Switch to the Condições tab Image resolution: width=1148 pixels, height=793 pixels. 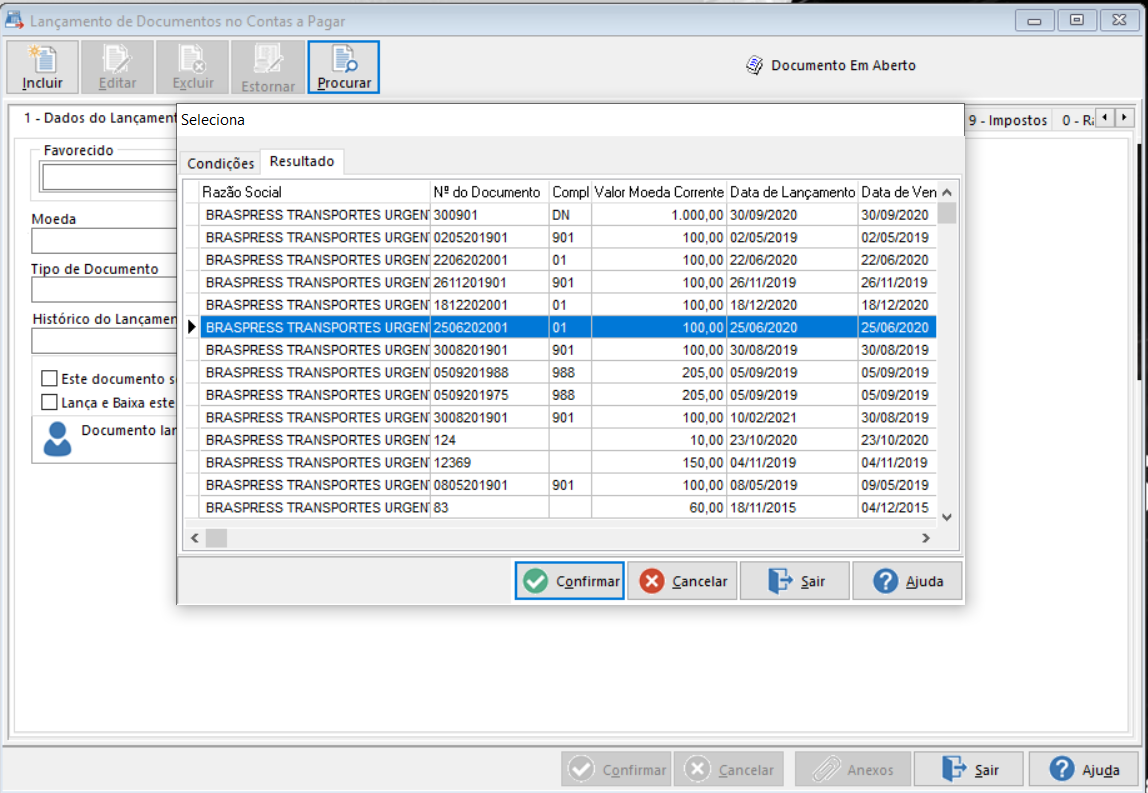point(220,163)
